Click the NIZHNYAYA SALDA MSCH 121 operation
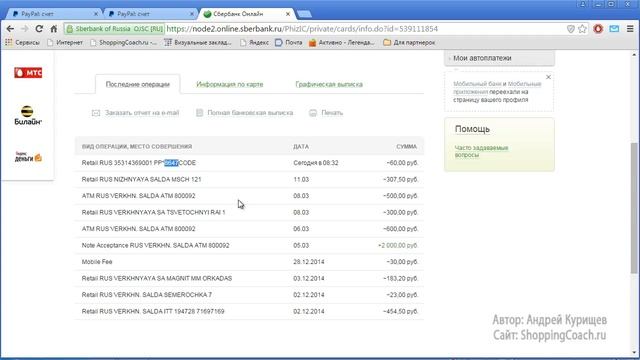This screenshot has width=640, height=360. coord(141,180)
